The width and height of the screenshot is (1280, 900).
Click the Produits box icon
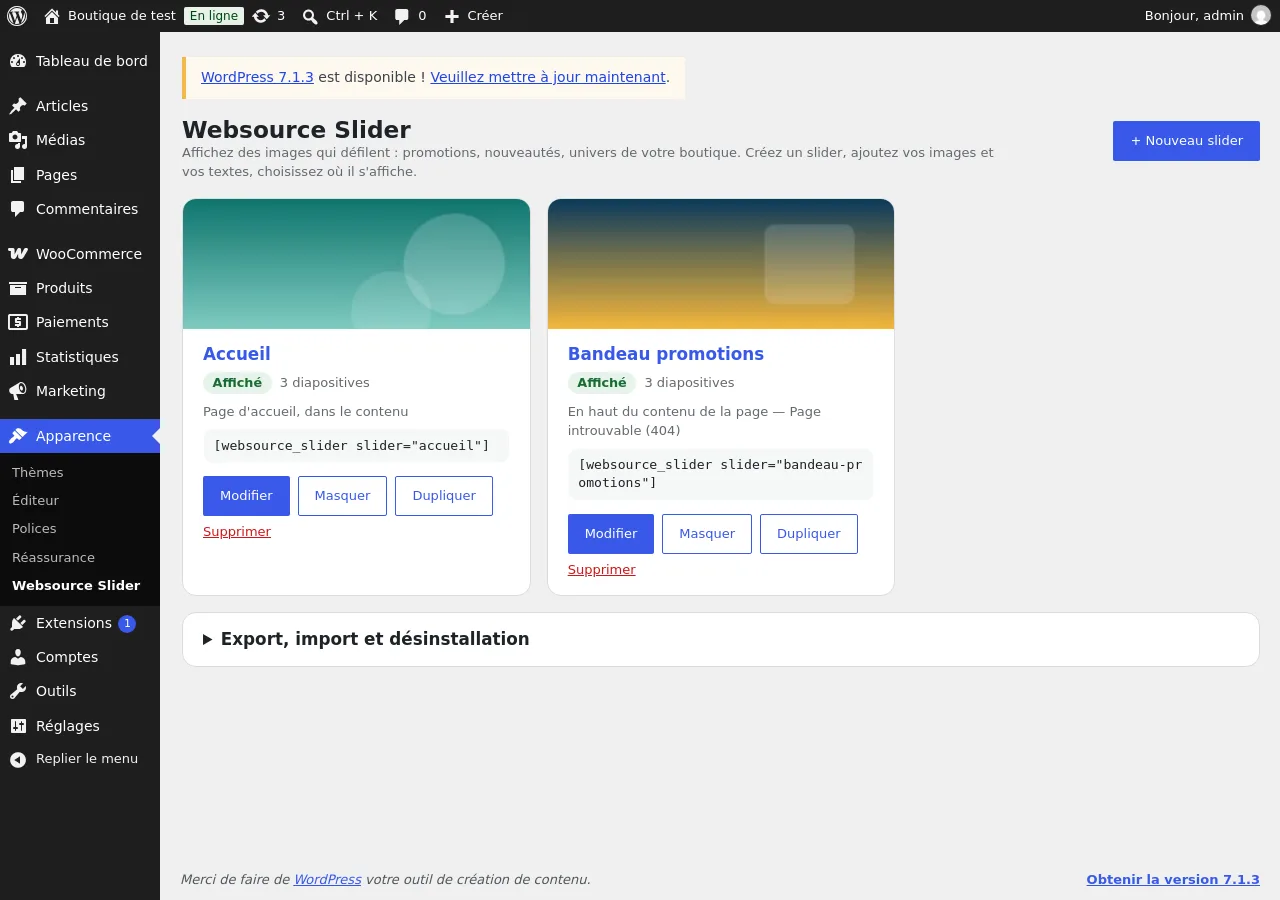click(x=18, y=288)
